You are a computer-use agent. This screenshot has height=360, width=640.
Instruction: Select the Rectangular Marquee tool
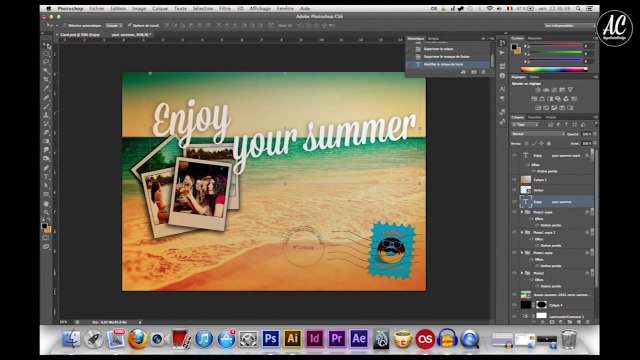47,54
